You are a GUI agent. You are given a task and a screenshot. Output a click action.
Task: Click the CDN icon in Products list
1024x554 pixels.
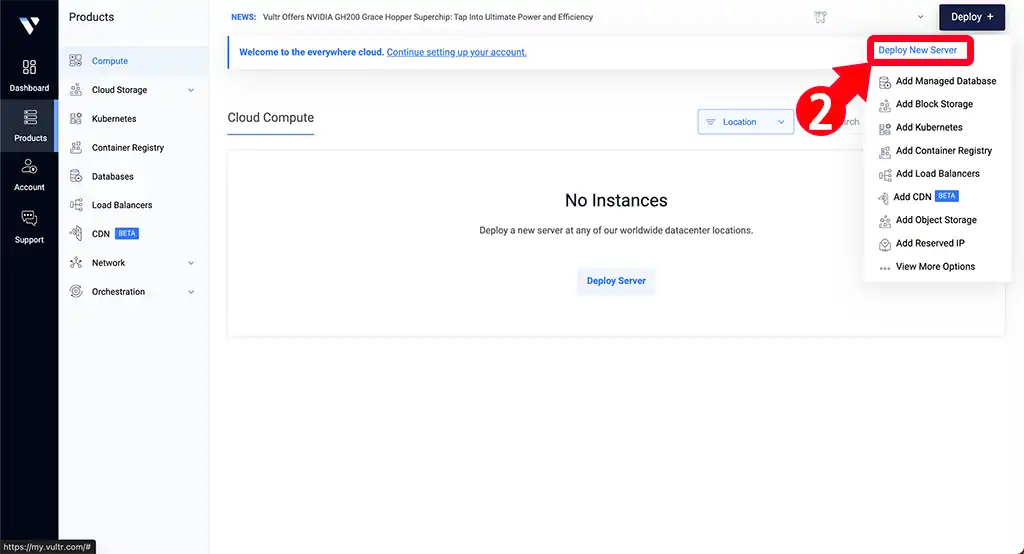(76, 233)
